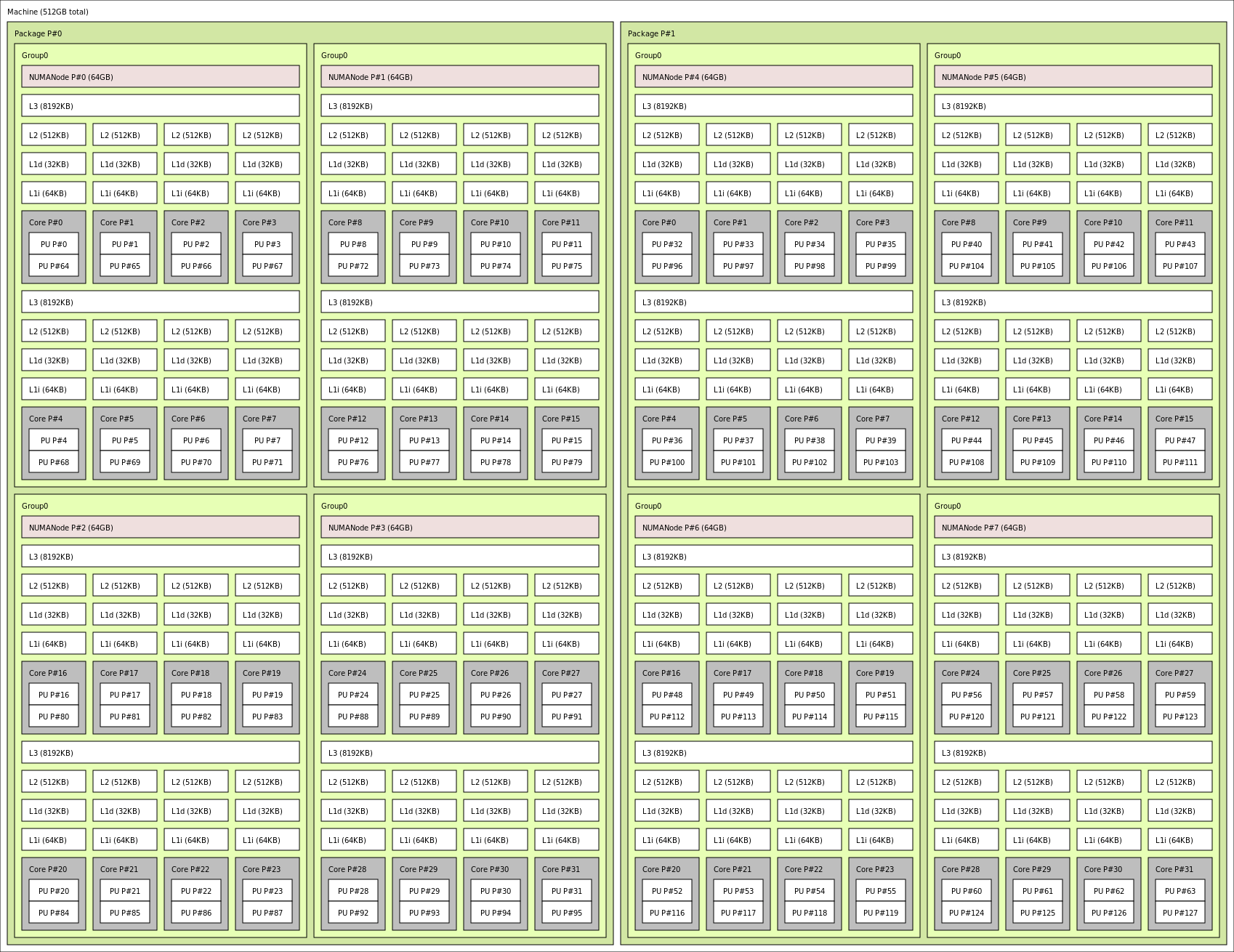The image size is (1234, 952).
Task: Select the PU P#95 box
Action: [566, 913]
